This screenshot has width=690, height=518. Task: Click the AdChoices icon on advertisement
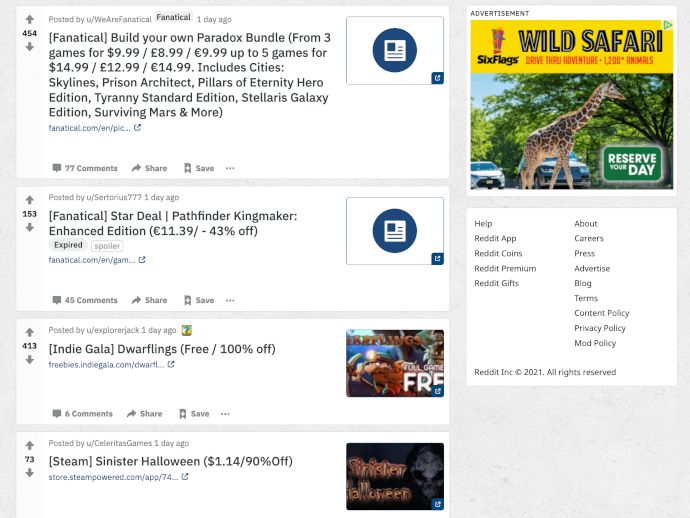668,25
